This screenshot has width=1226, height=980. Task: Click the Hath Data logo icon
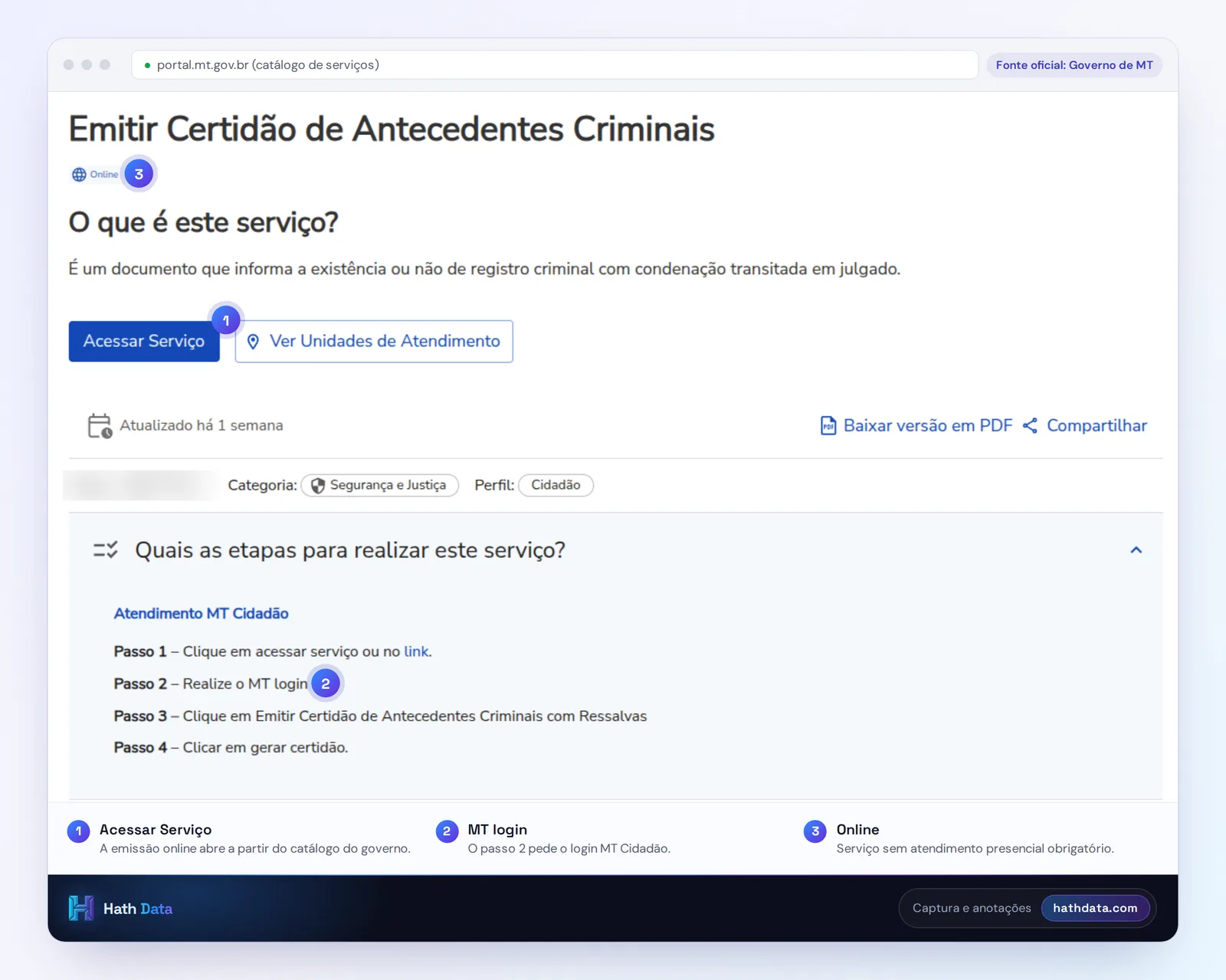click(x=81, y=909)
